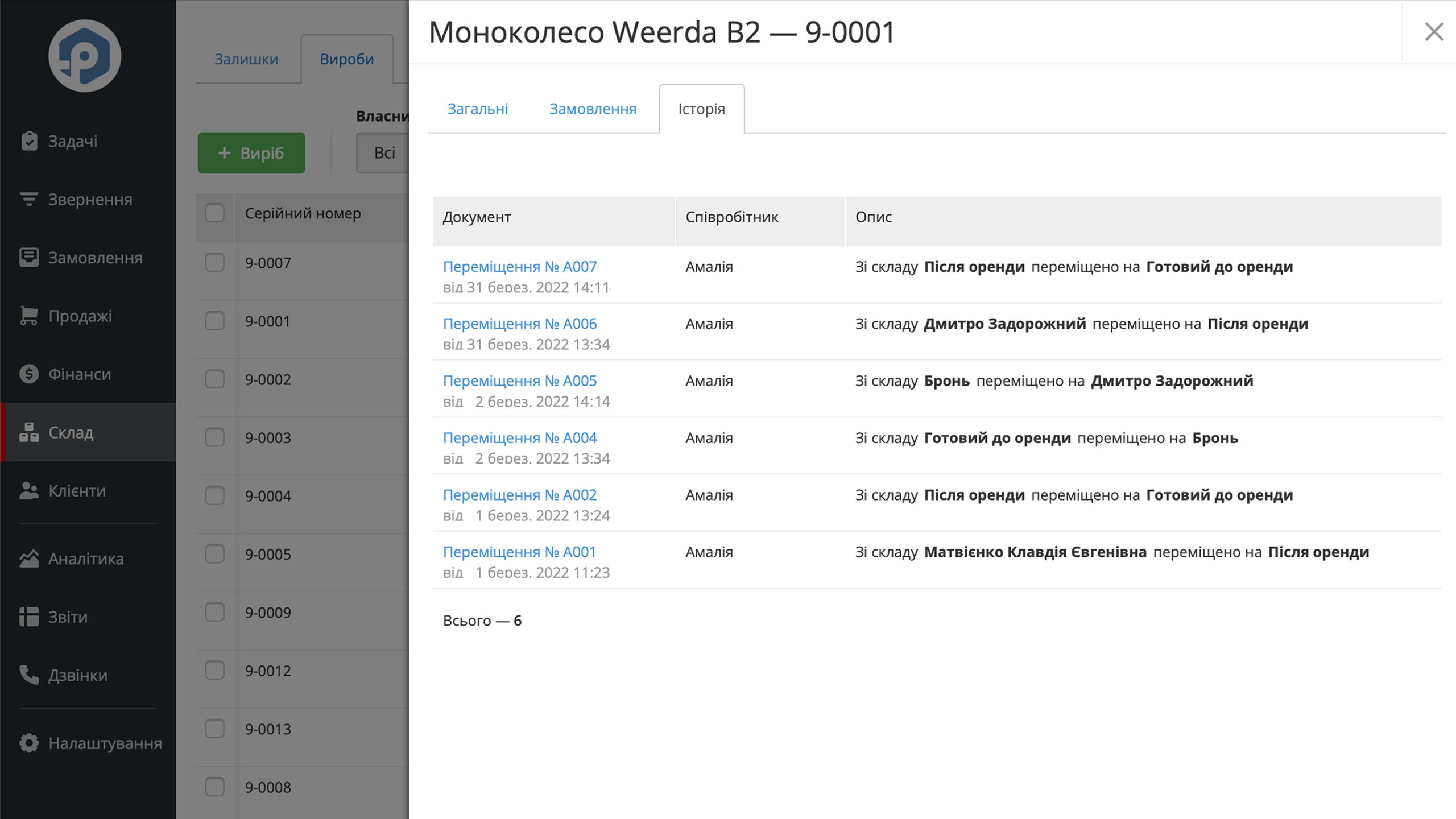Open link Переміщення № A001

[x=519, y=552]
